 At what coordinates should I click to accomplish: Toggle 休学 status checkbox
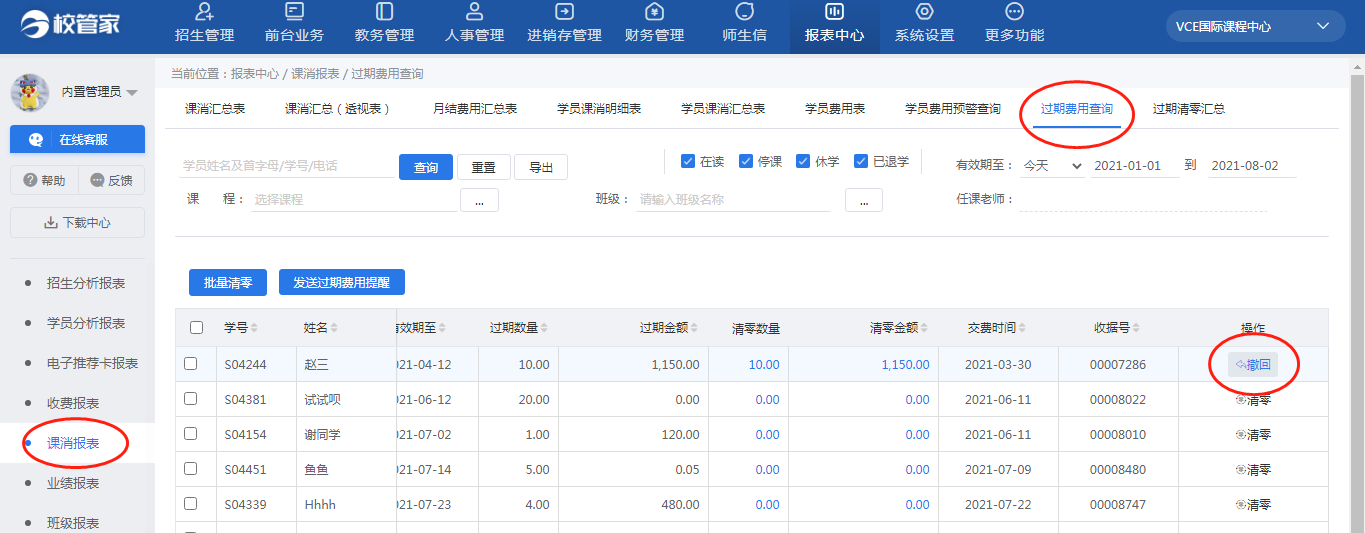(802, 161)
